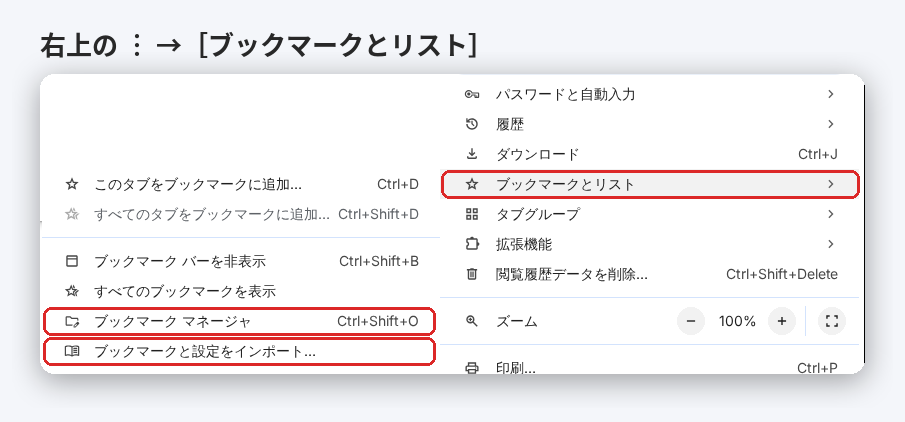Select 印刷... from the menu

pyautogui.click(x=649, y=368)
